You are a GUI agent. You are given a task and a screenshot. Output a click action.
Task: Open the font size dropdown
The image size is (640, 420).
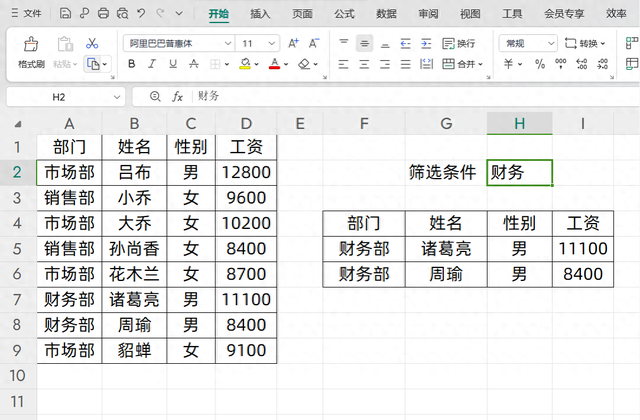[x=274, y=43]
